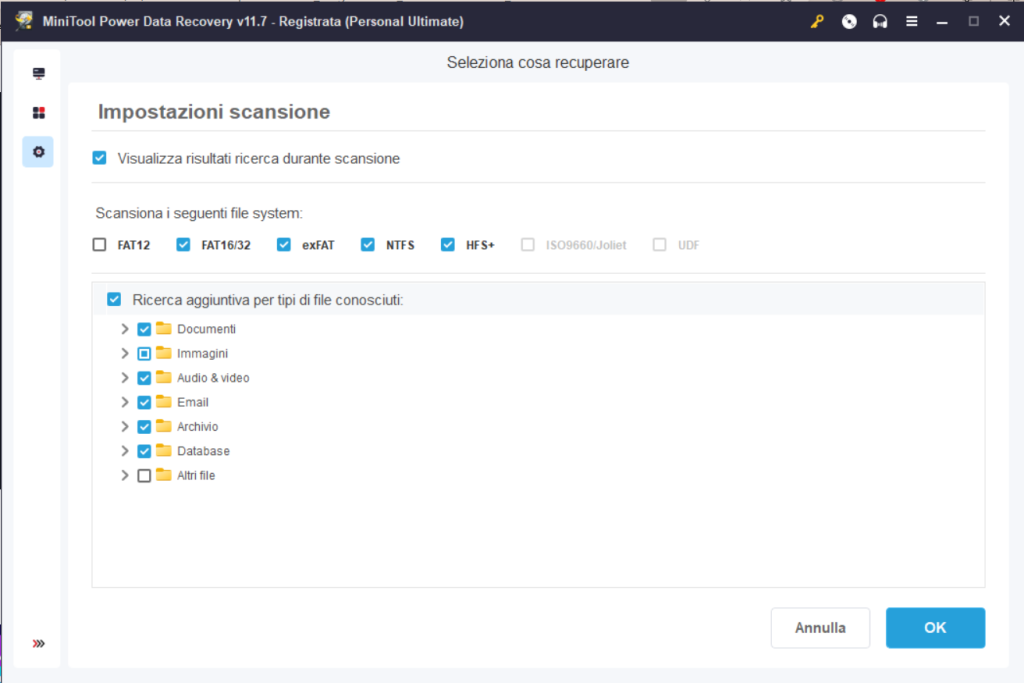Open the four-squares tools sidebar icon
Screen dimensions: 1024x683
[x=39, y=113]
